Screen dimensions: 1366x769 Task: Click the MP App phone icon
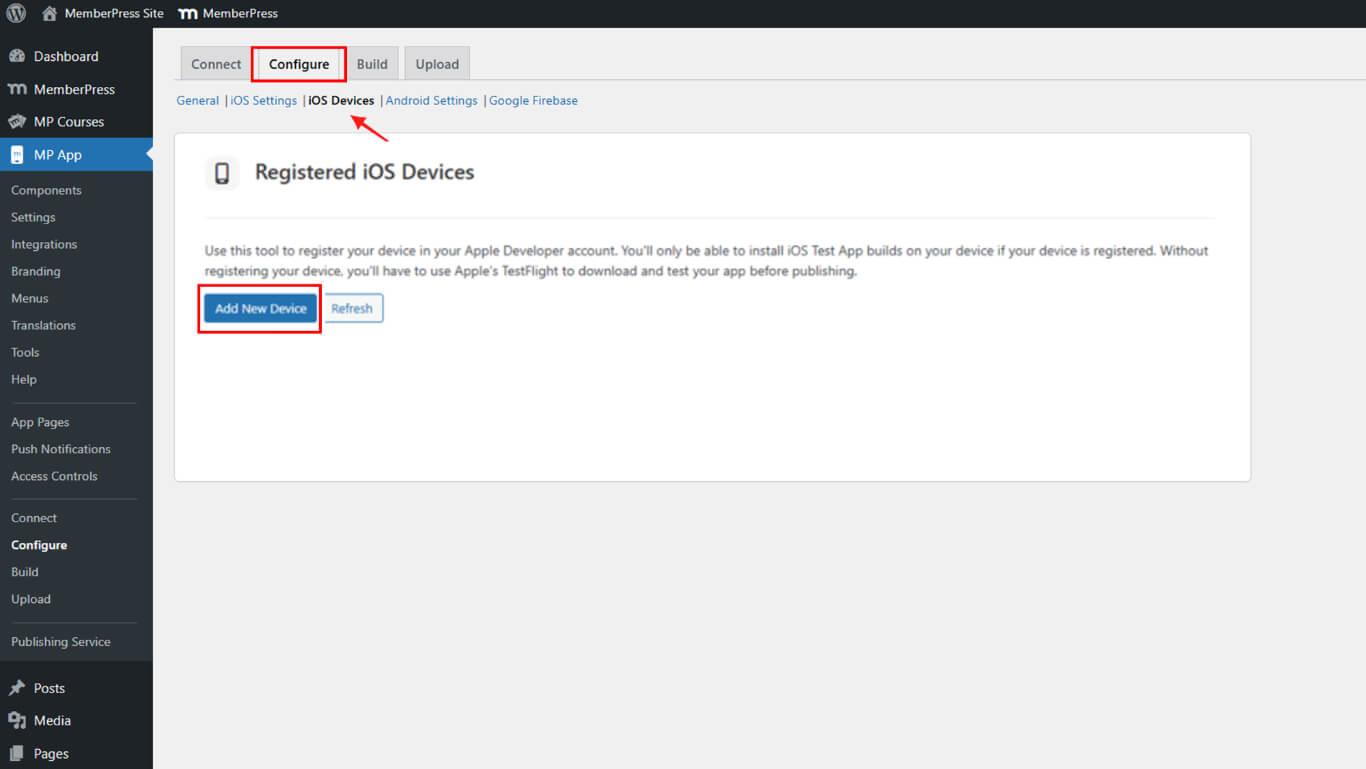(x=17, y=155)
